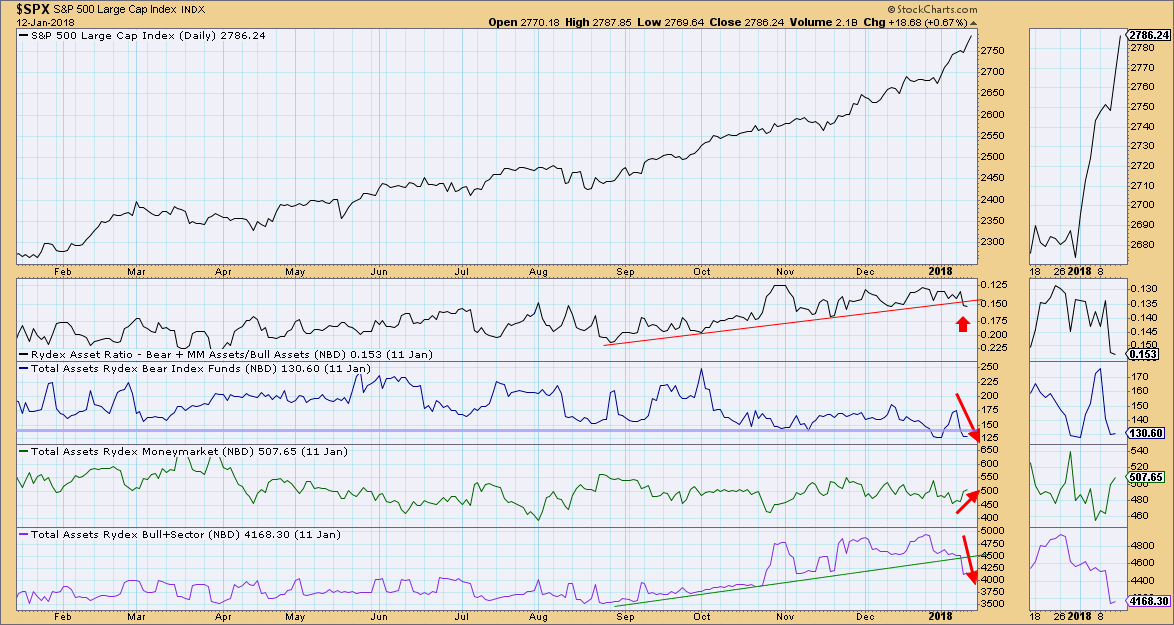Click the boxed 2786.24 last-price label

pos(1149,35)
